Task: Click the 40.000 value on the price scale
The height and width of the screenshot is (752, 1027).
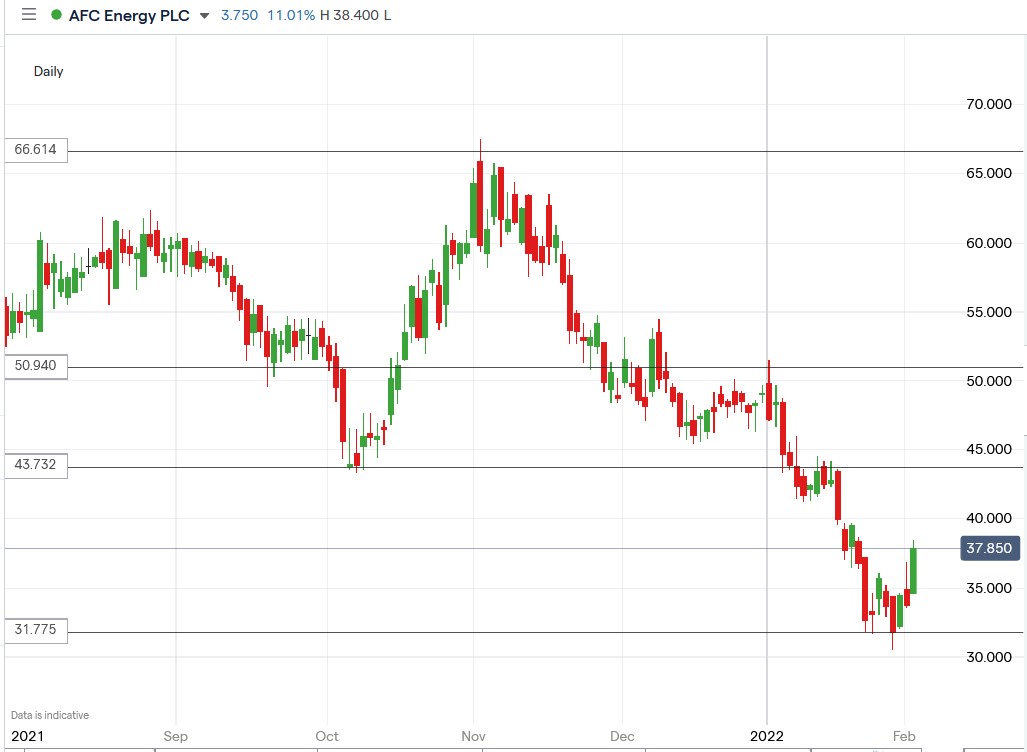Action: (x=989, y=518)
